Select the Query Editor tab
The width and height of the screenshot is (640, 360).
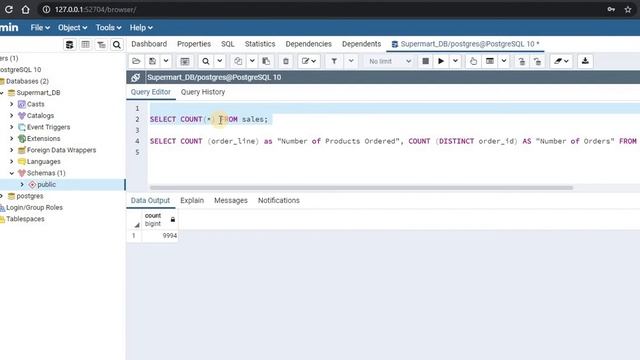click(x=151, y=92)
